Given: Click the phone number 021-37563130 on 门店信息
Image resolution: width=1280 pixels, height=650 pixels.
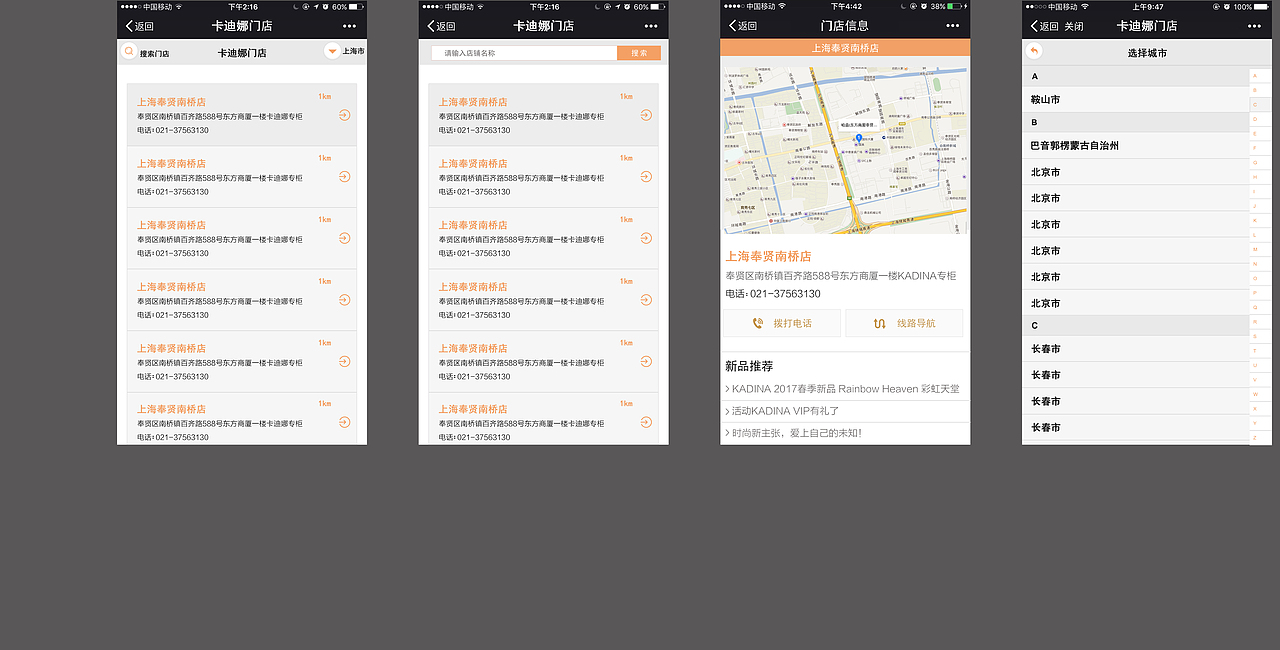Looking at the screenshot, I should click(x=785, y=294).
